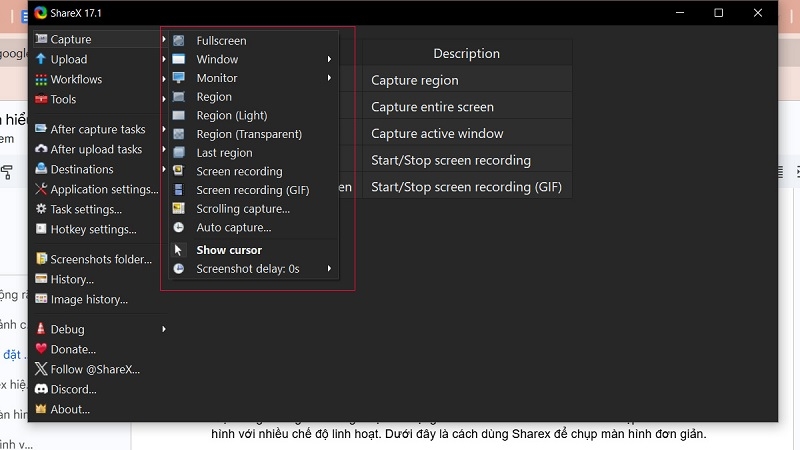The width and height of the screenshot is (800, 450).
Task: Click the Screen recording (GIF) film icon
Action: (179, 190)
